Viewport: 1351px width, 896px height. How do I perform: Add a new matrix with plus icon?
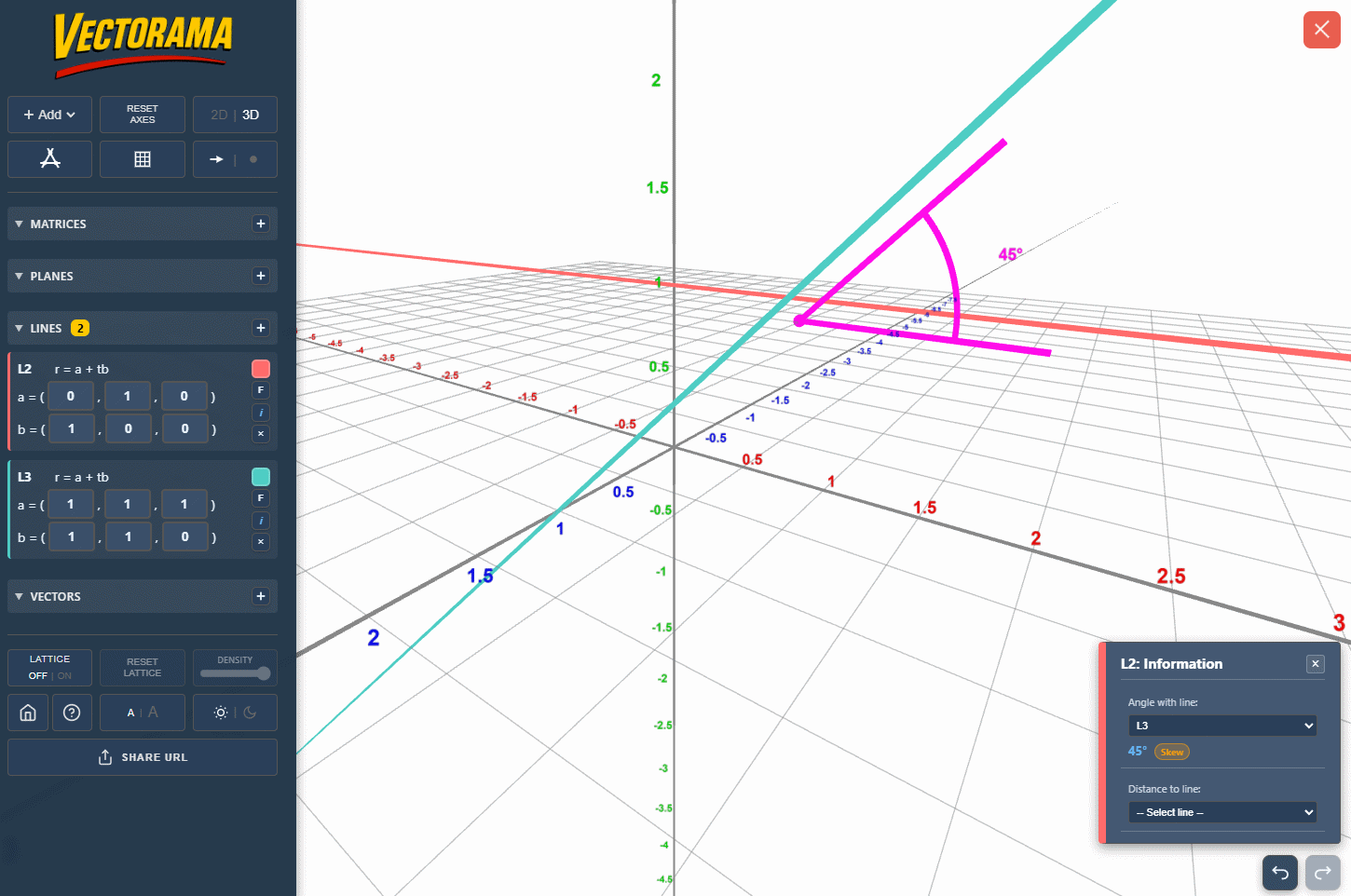[x=261, y=224]
